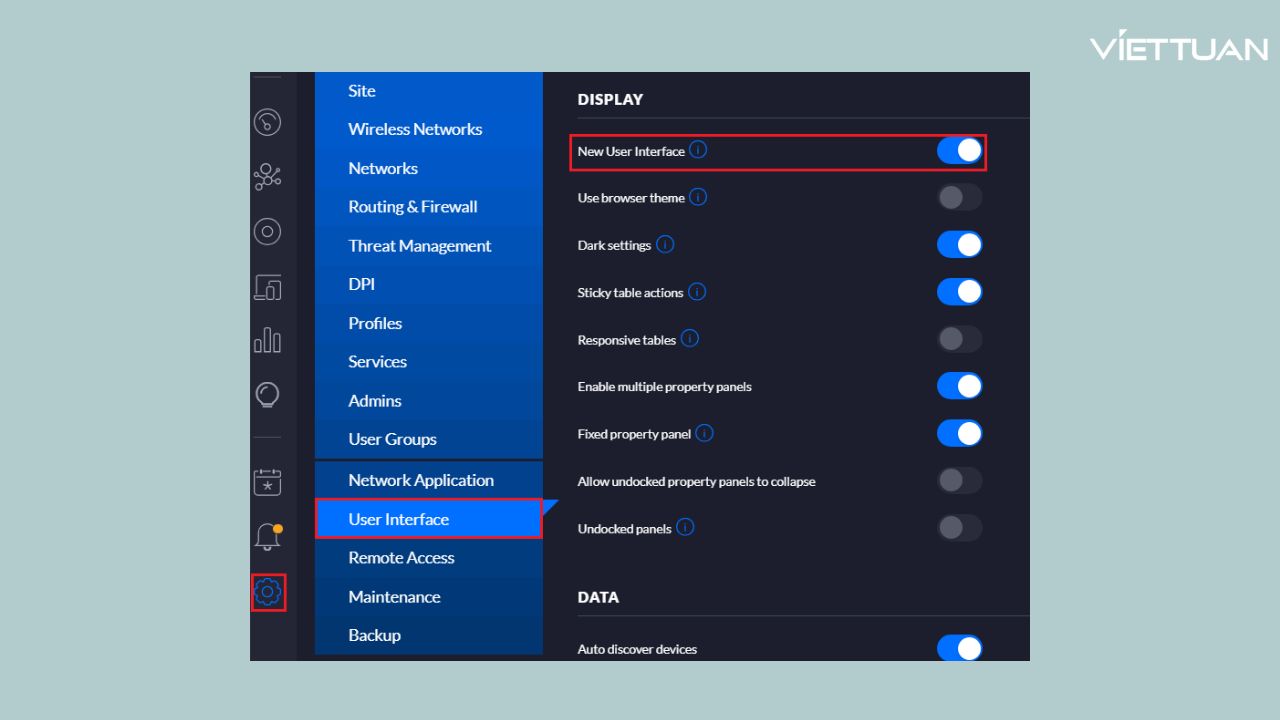Open the Dashboard gauge icon in sidebar
This screenshot has width=1280, height=720.
(x=267, y=122)
